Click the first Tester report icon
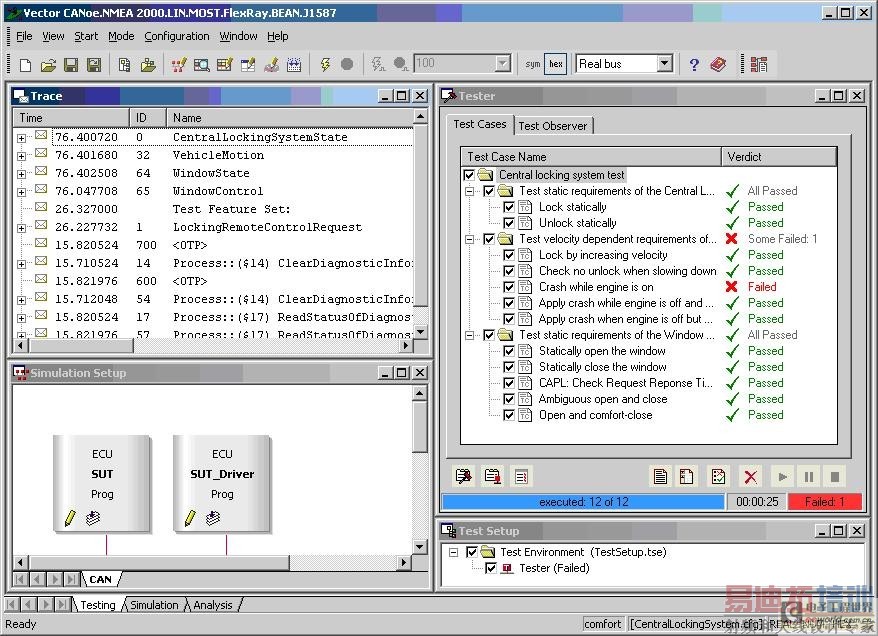The image size is (878, 636). [464, 476]
